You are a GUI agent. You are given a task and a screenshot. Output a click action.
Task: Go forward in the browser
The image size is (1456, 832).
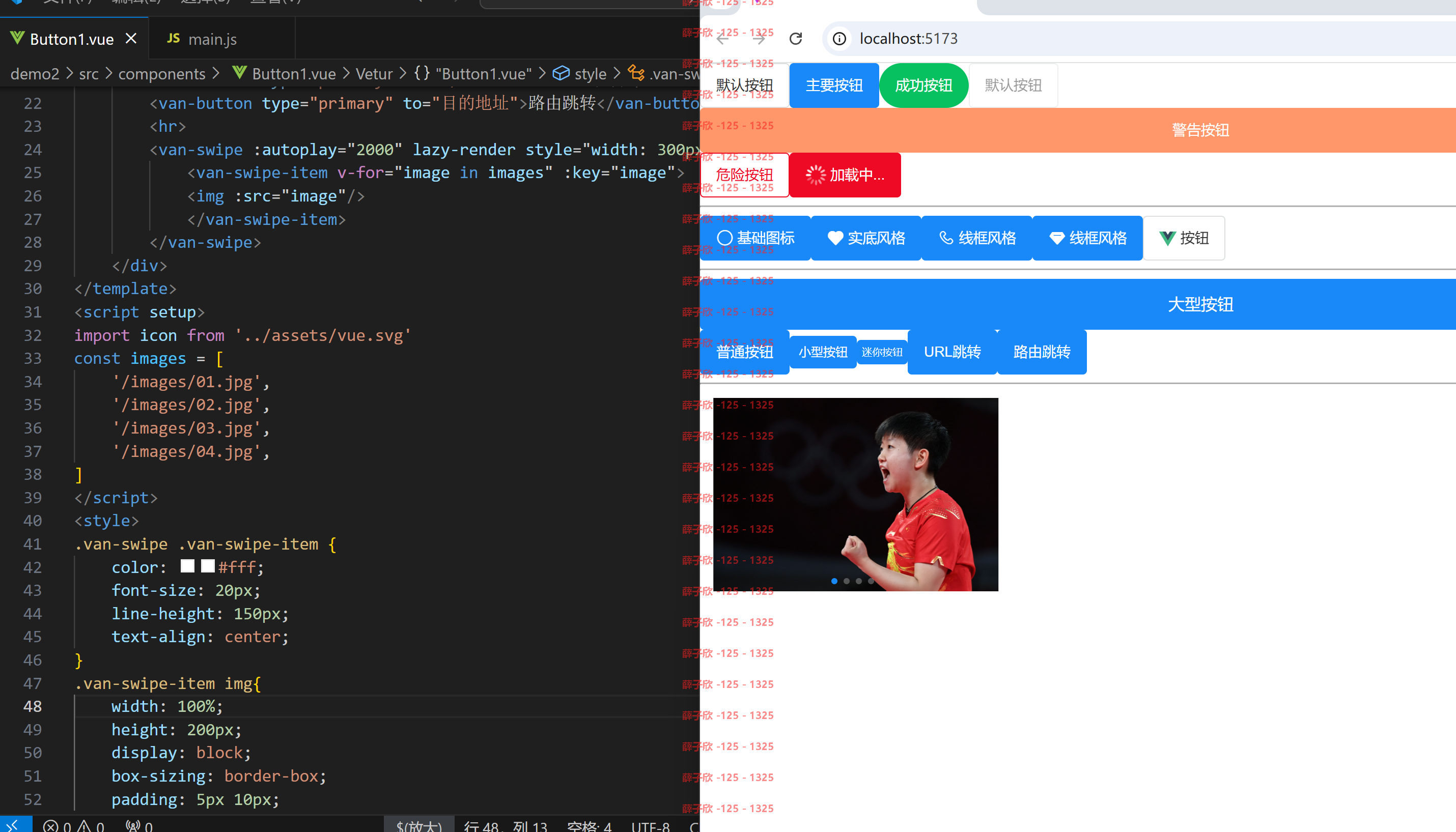[759, 39]
